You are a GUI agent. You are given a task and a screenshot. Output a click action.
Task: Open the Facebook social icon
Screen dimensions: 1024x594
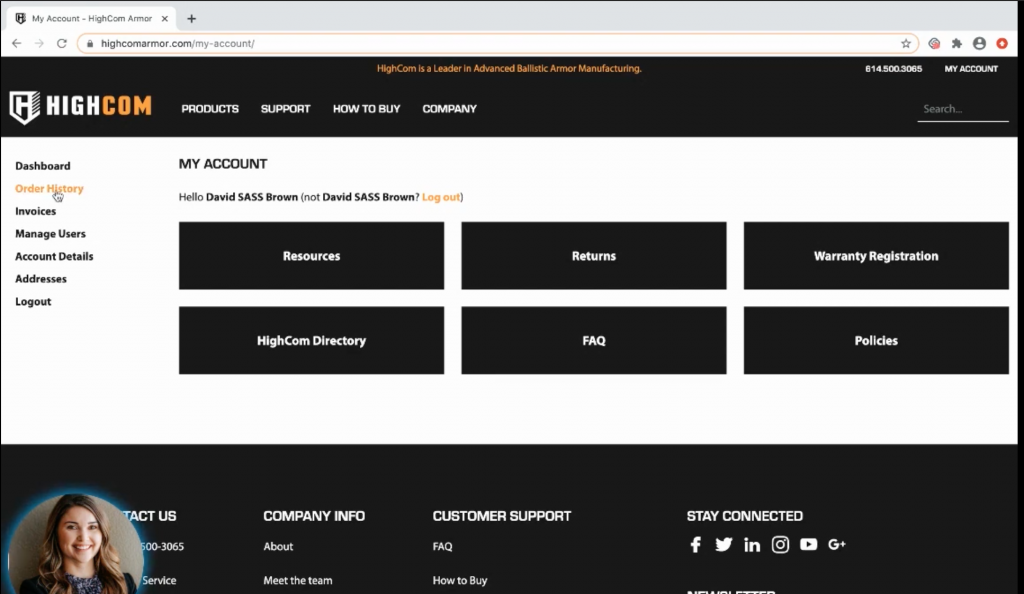[696, 545]
